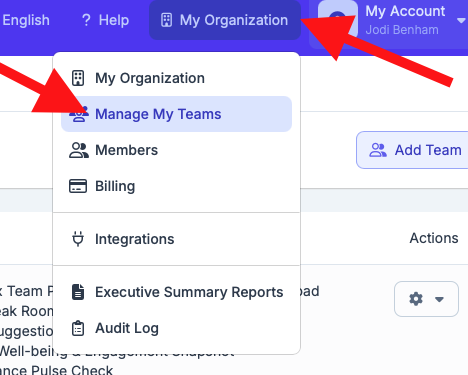Click the Actions column header

tap(434, 238)
